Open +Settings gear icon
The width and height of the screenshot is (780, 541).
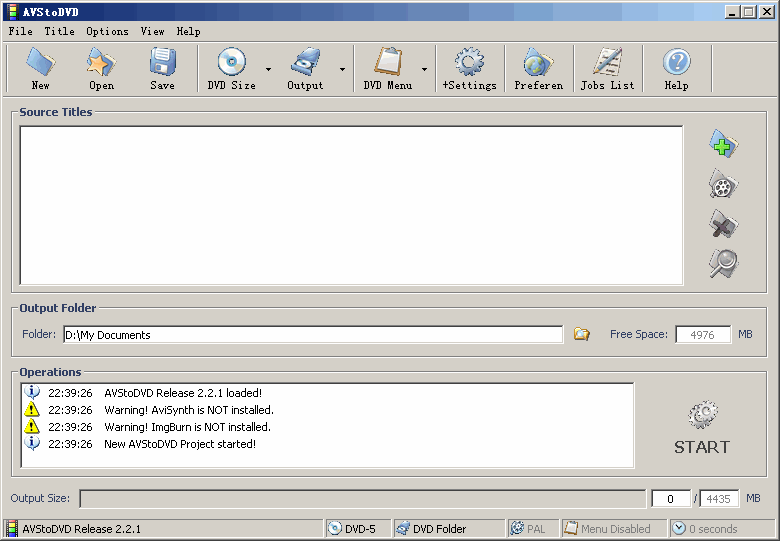469,62
